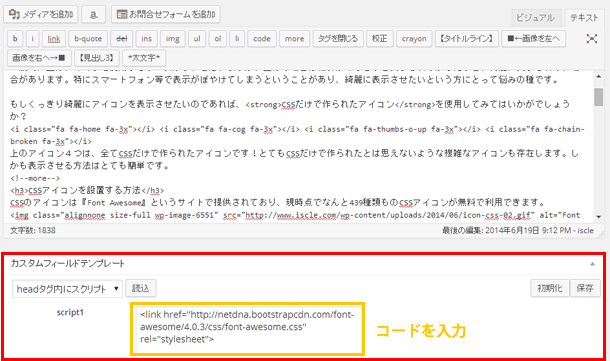Insert list item with li
Viewport: 610px width, 361px height.
coord(237,39)
